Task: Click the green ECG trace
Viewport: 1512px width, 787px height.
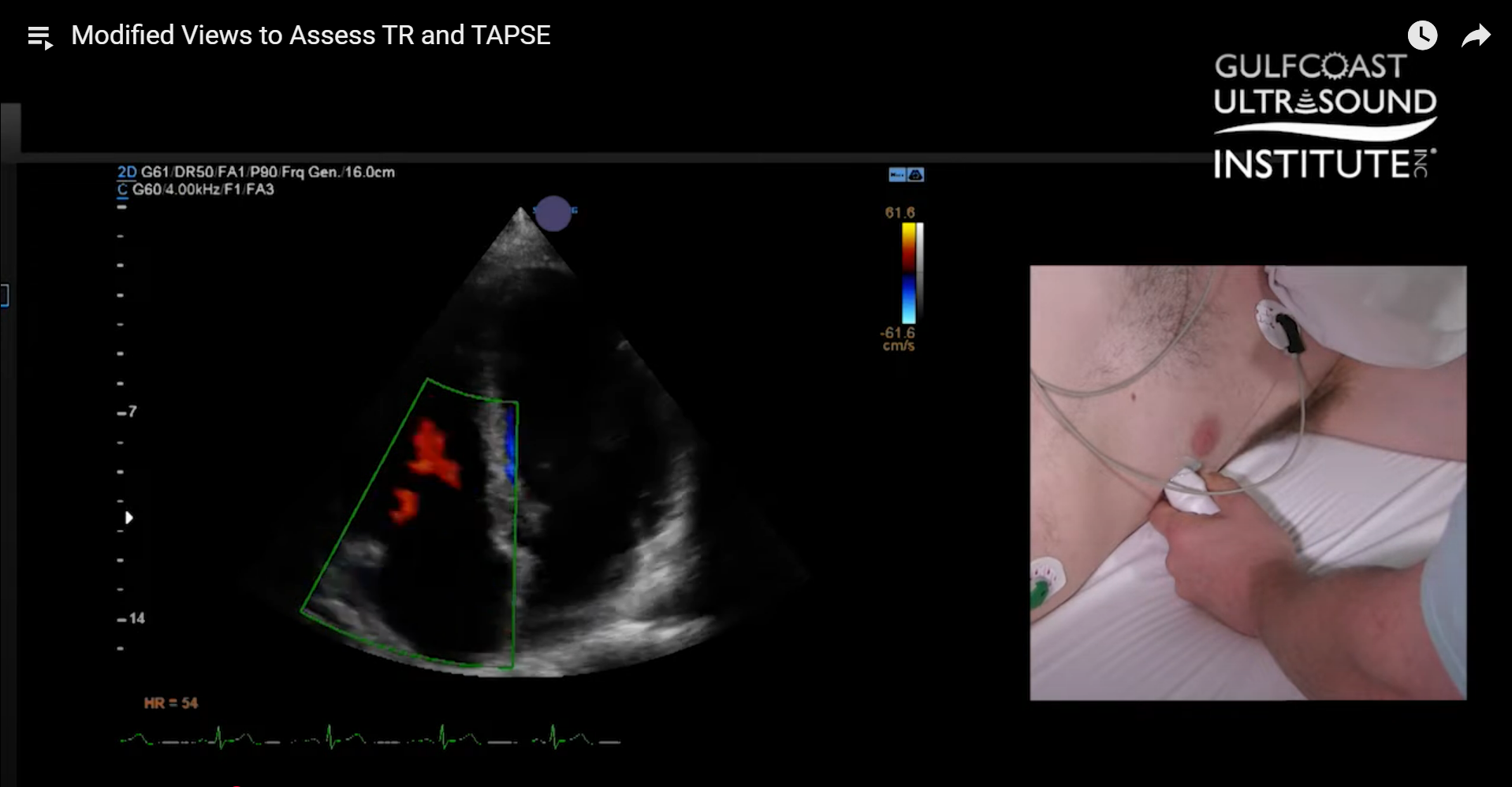Action: (x=369, y=740)
